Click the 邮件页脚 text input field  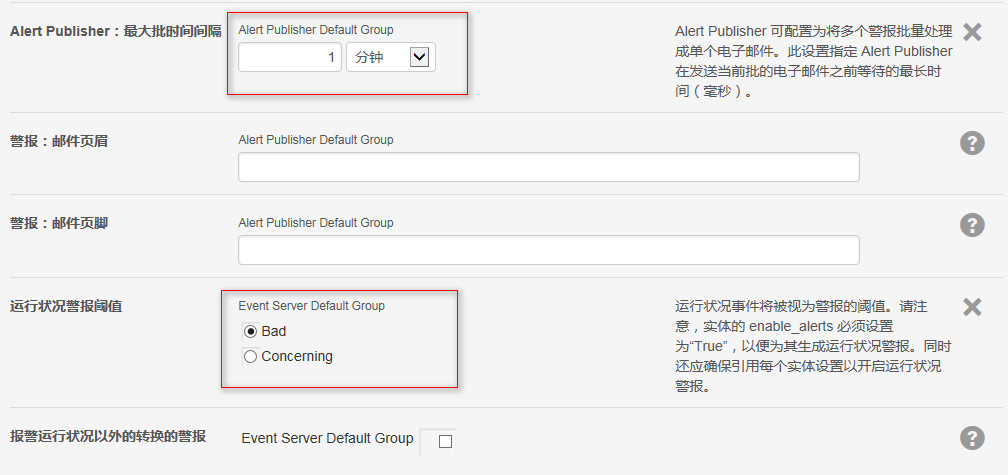point(548,250)
